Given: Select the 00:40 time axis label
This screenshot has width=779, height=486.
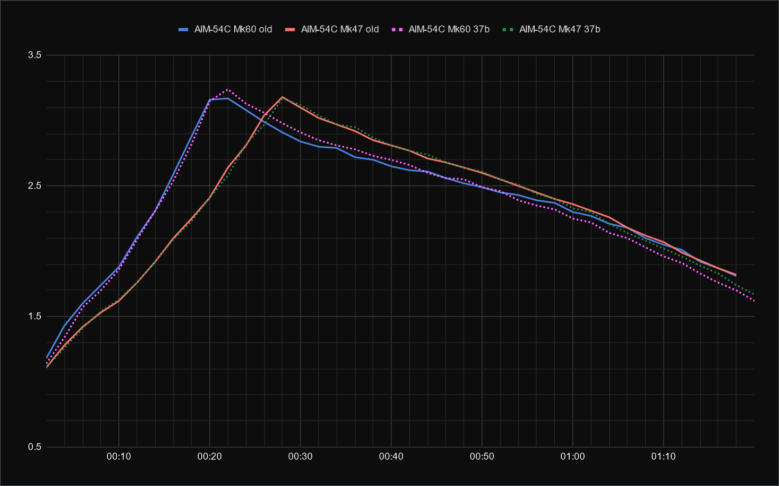Looking at the screenshot, I should pos(391,457).
